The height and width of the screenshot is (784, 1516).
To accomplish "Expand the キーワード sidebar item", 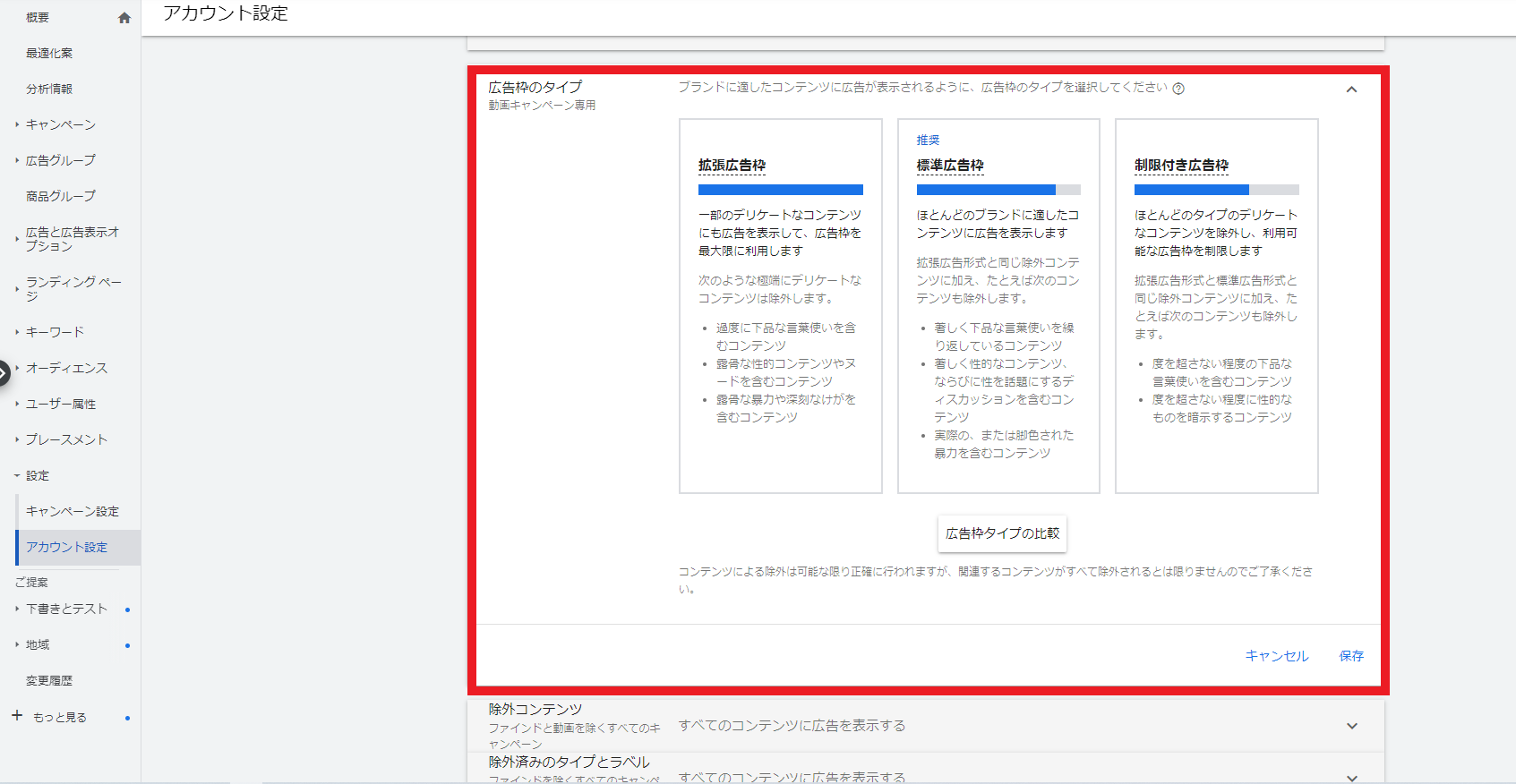I will click(x=55, y=332).
